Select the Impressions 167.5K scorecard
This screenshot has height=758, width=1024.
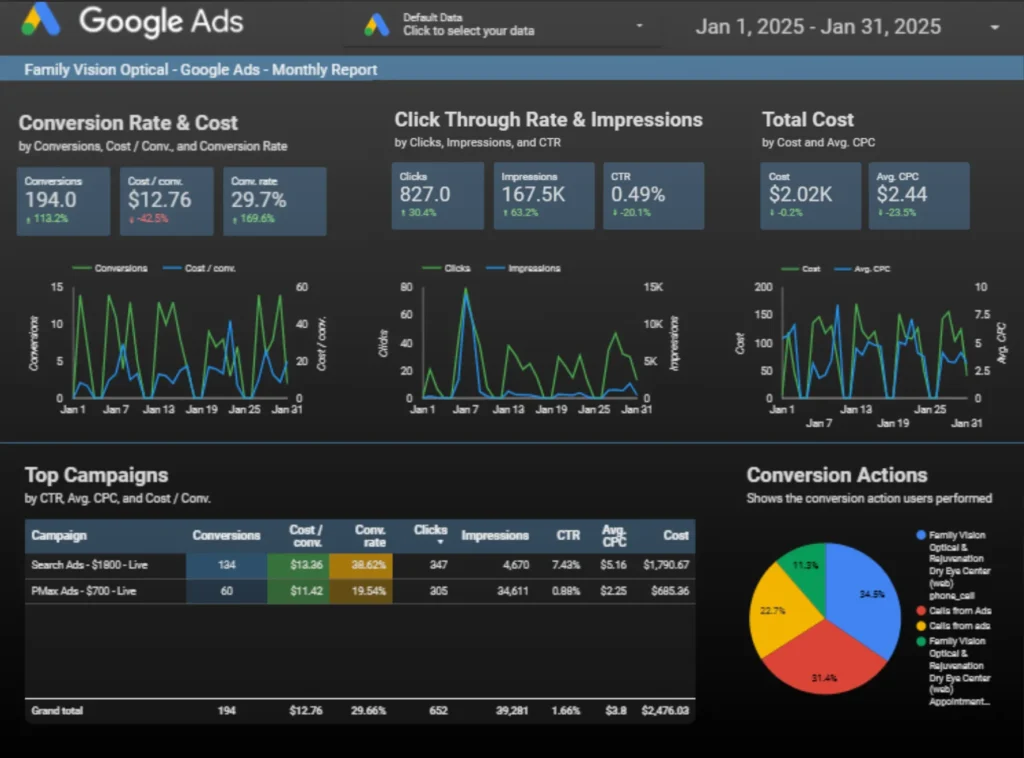point(544,196)
